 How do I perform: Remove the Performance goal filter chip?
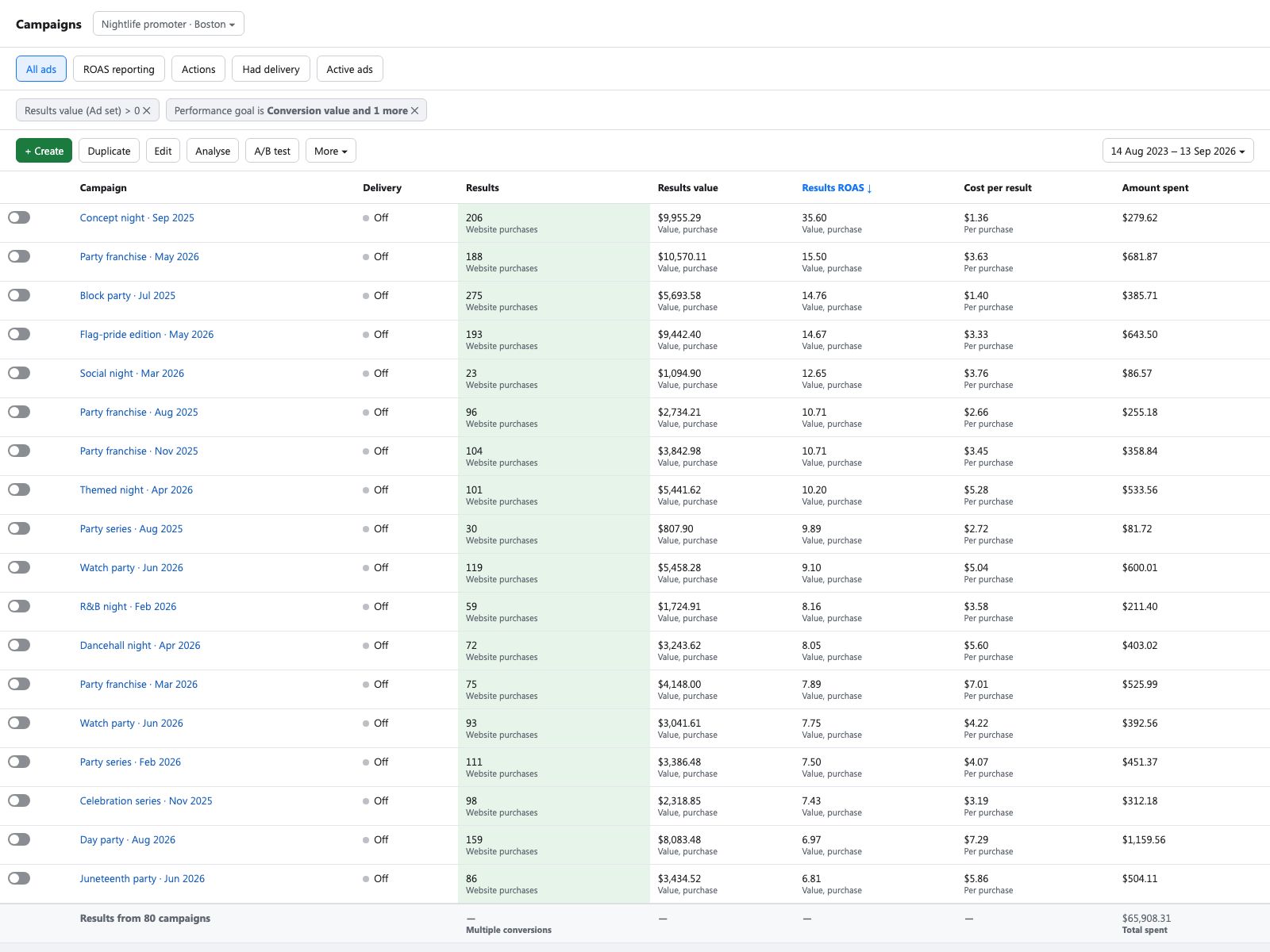pos(414,110)
